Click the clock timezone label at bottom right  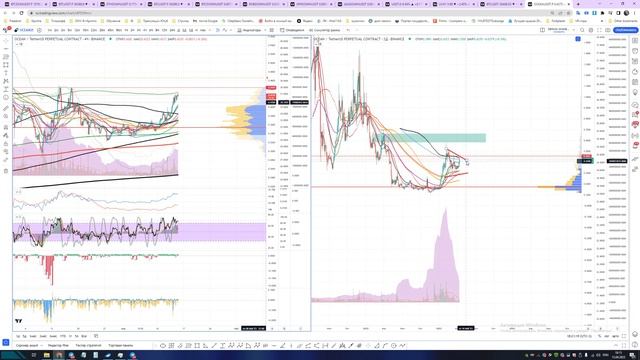click(579, 336)
